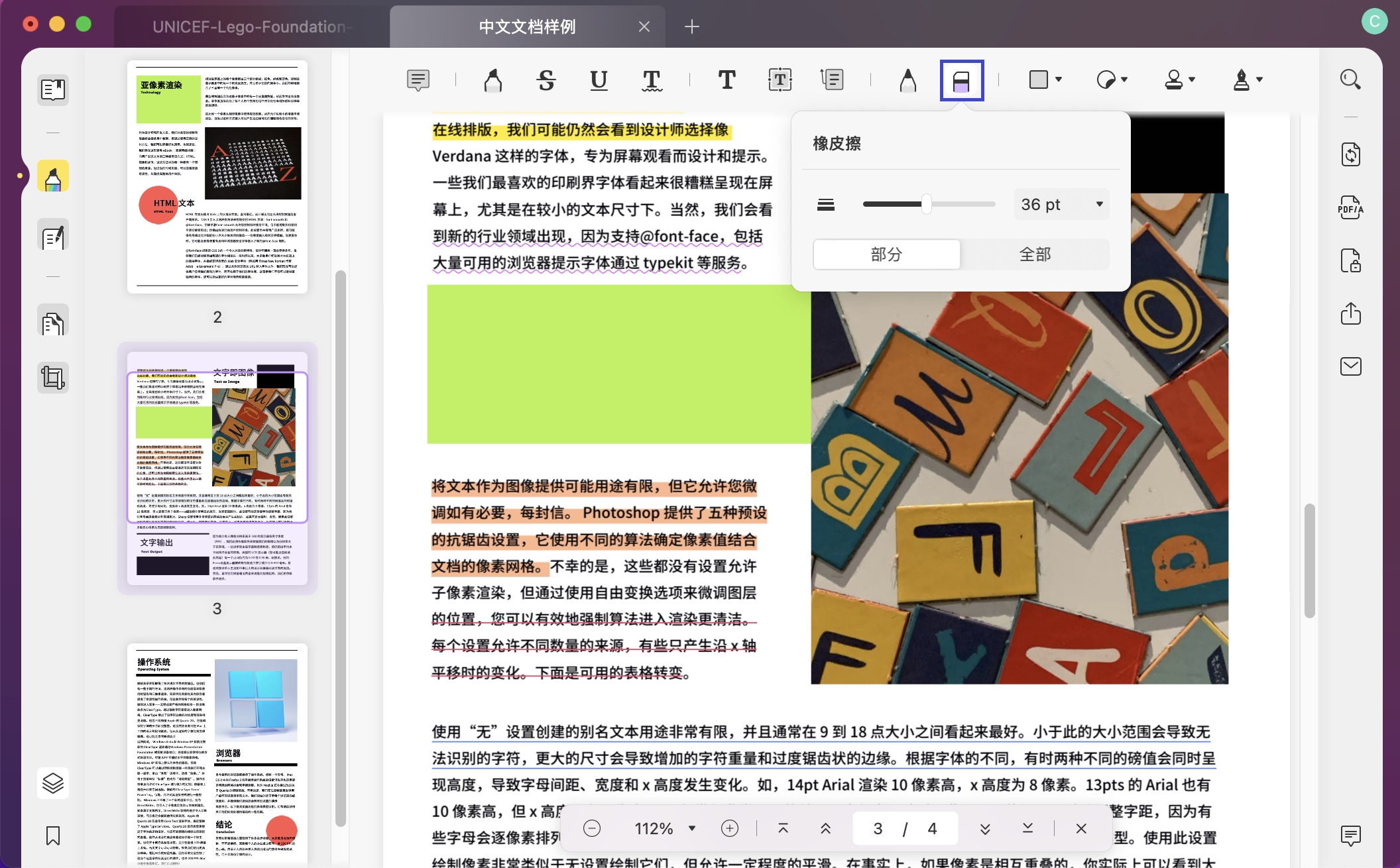Toggle the eraser tool
This screenshot has width=1400, height=868.
pos(961,80)
